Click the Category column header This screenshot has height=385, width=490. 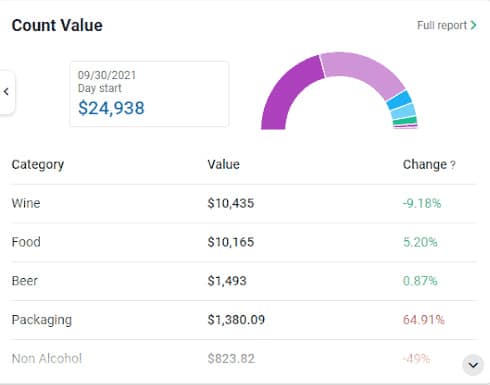pos(38,165)
